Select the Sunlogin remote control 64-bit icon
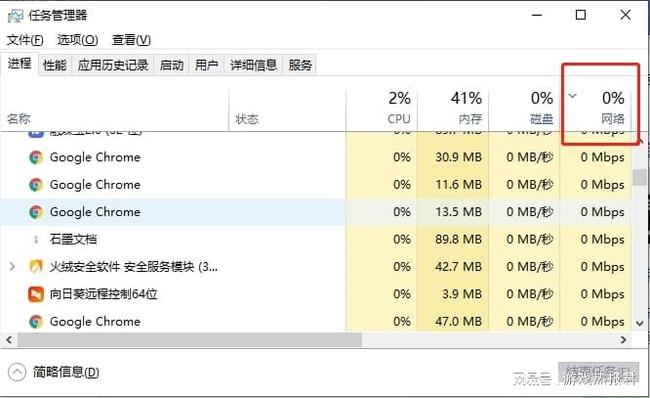Screen dimensions: 650x398 point(36,294)
